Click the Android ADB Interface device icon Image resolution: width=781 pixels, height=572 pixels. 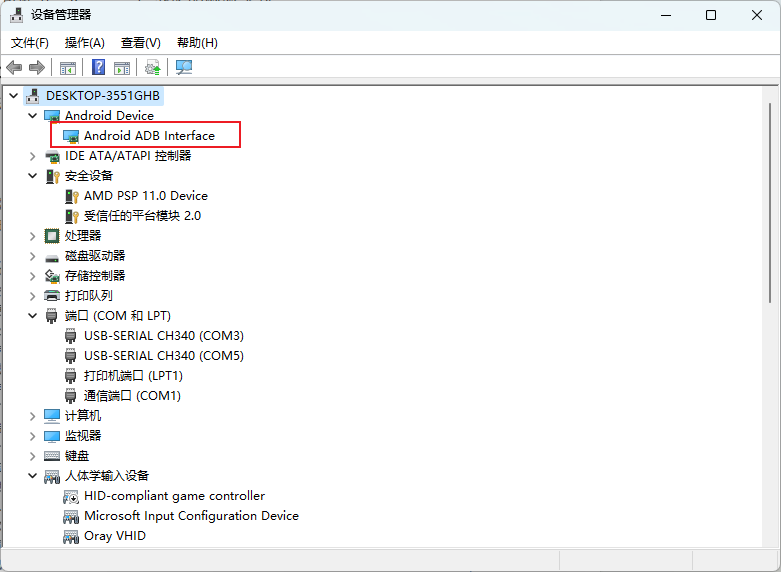point(71,136)
